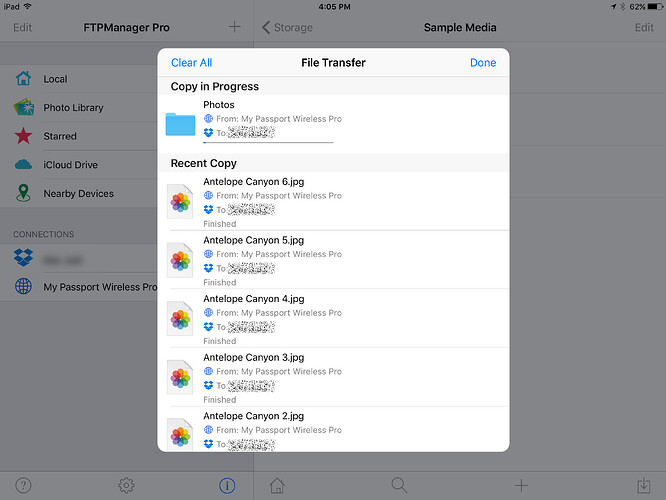This screenshot has height=500, width=666.
Task: Tap Edit in Sample Media header
Action: [644, 28]
